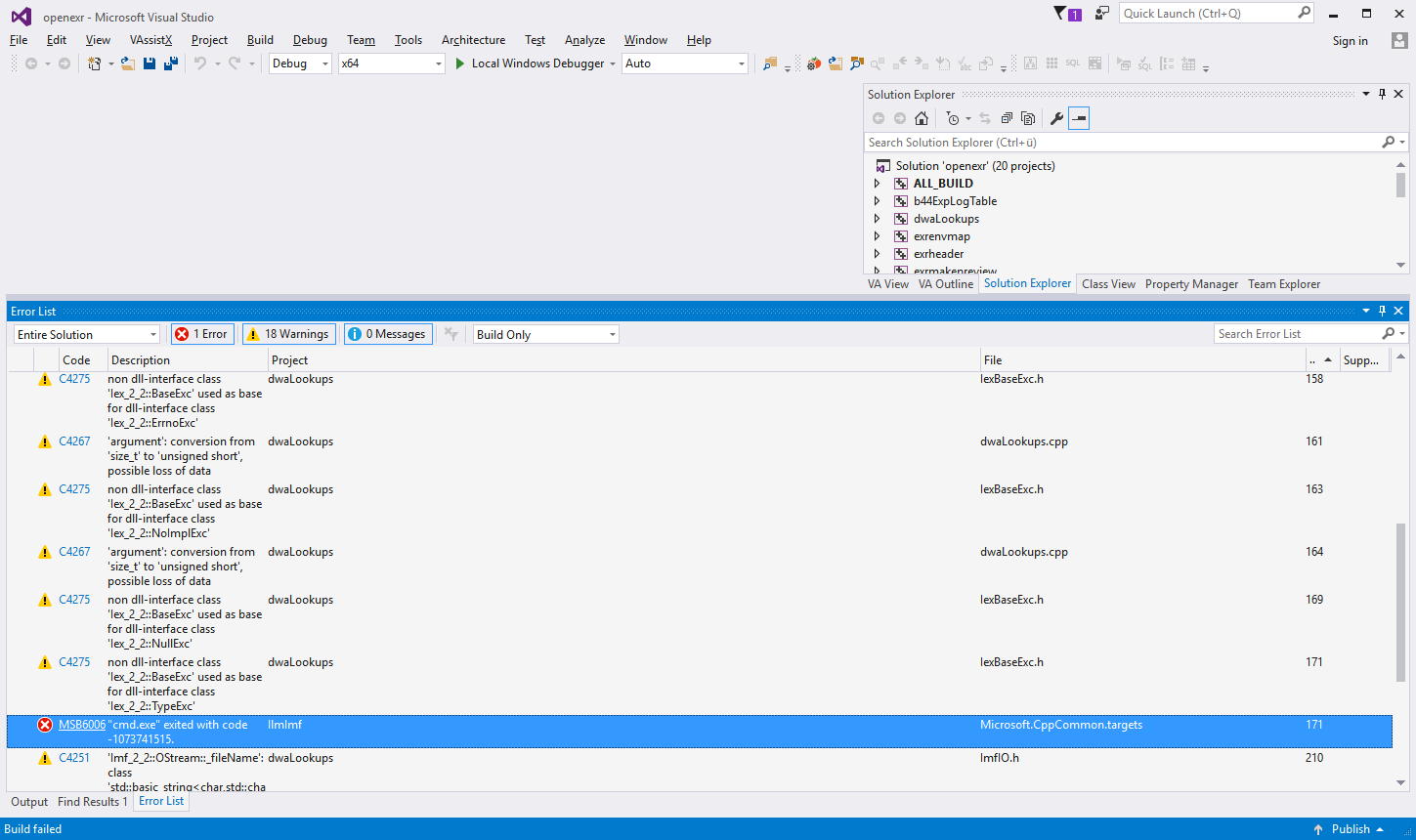The image size is (1416, 840).
Task: Click the New Project toolbar icon
Action: click(95, 63)
